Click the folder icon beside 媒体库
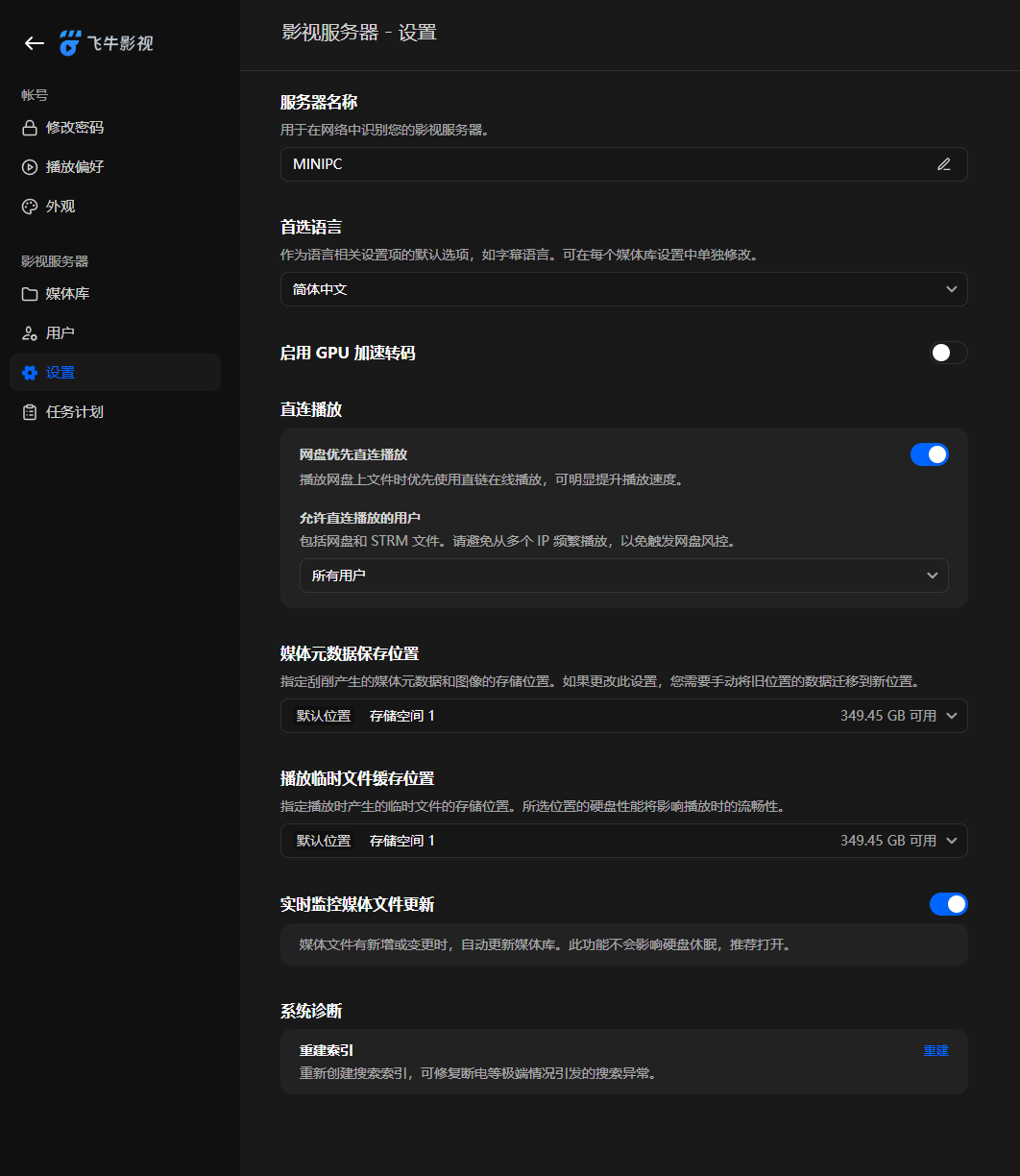The height and width of the screenshot is (1176, 1020). 30,294
